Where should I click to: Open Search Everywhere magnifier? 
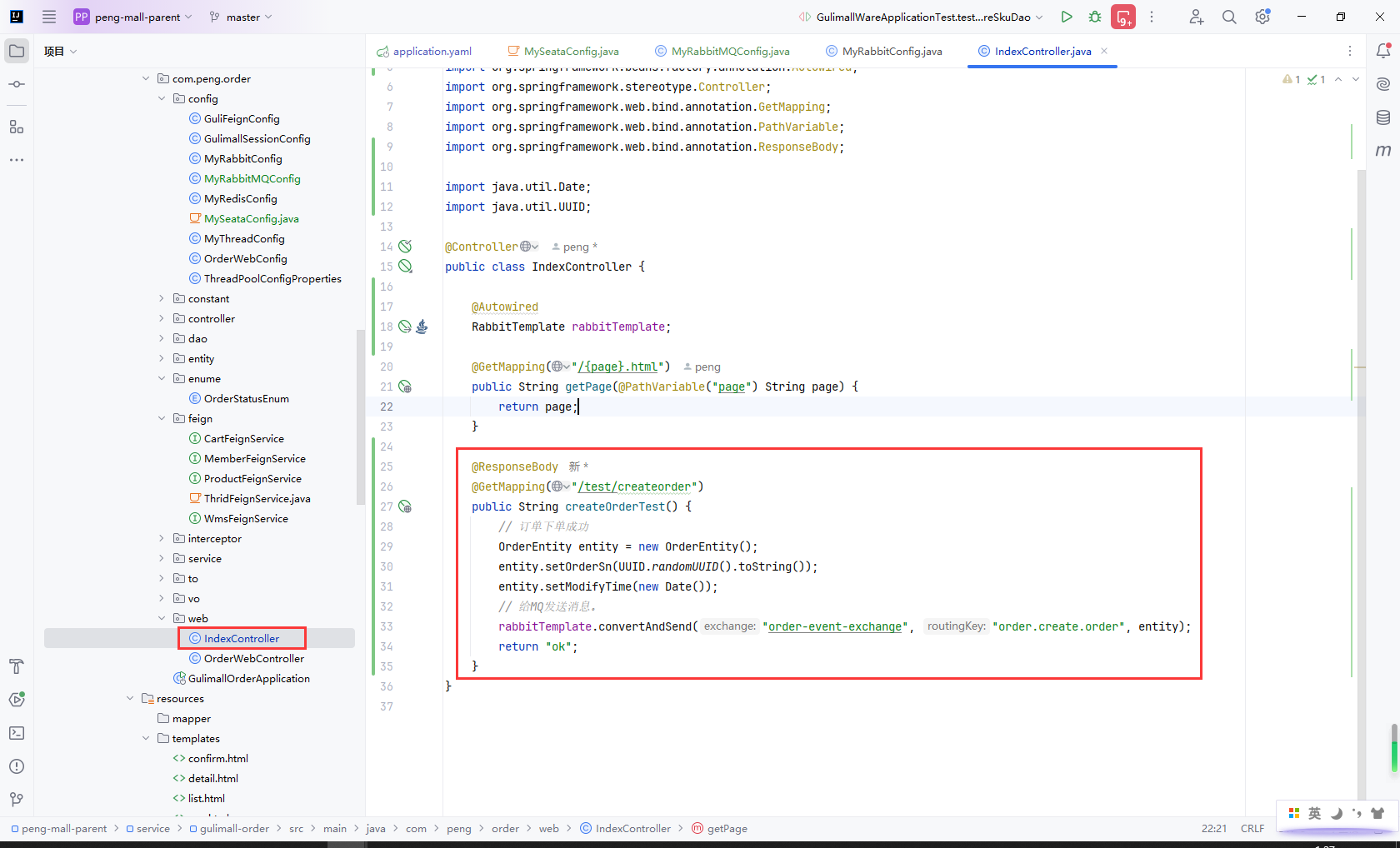pyautogui.click(x=1229, y=17)
